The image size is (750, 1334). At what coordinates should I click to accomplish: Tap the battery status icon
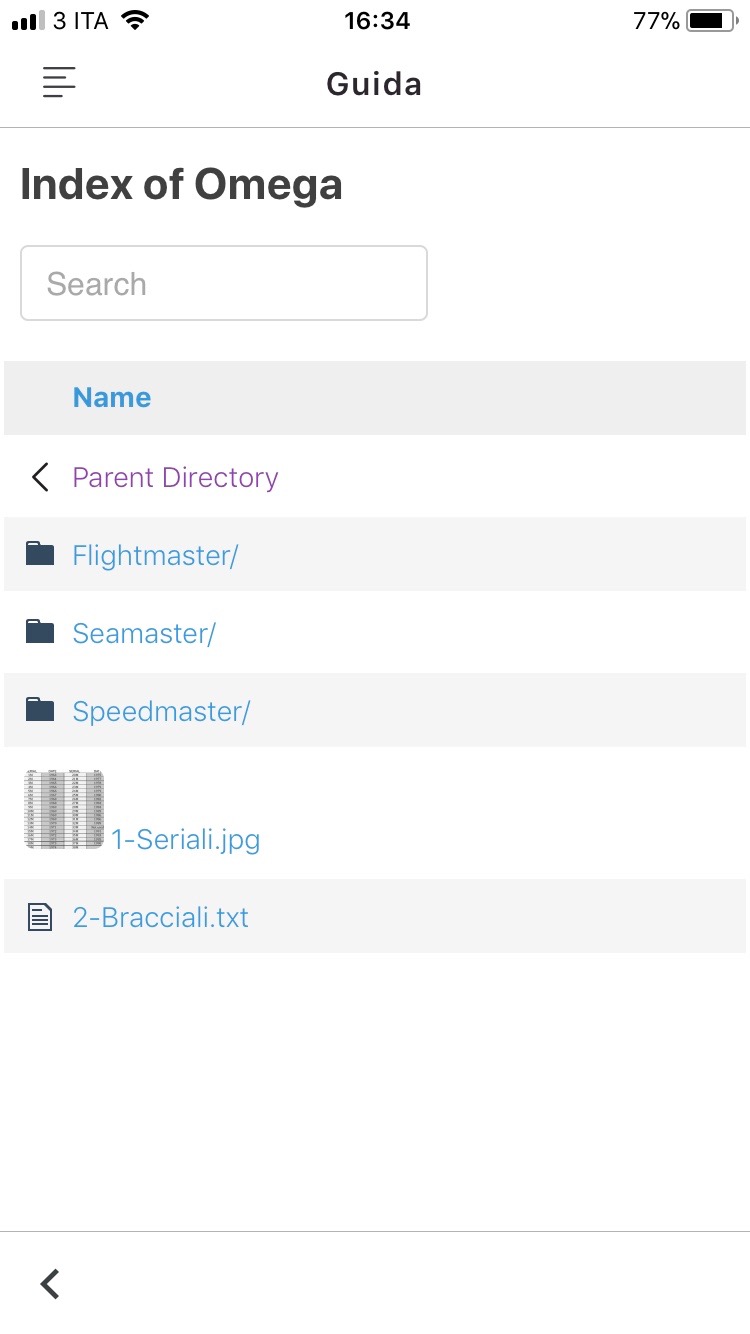tap(712, 21)
